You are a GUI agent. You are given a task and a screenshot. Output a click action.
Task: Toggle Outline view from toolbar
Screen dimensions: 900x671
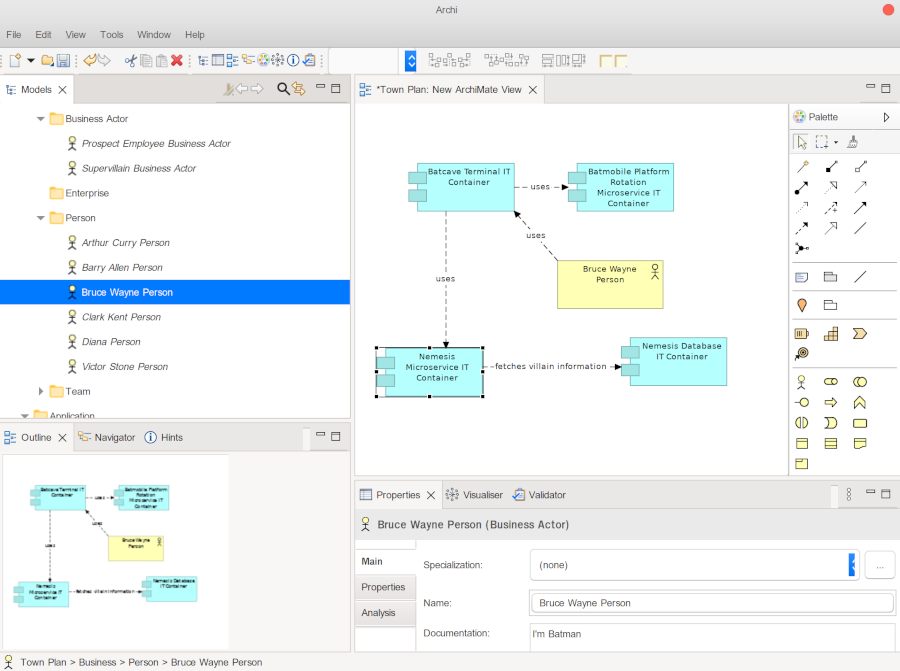click(232, 60)
